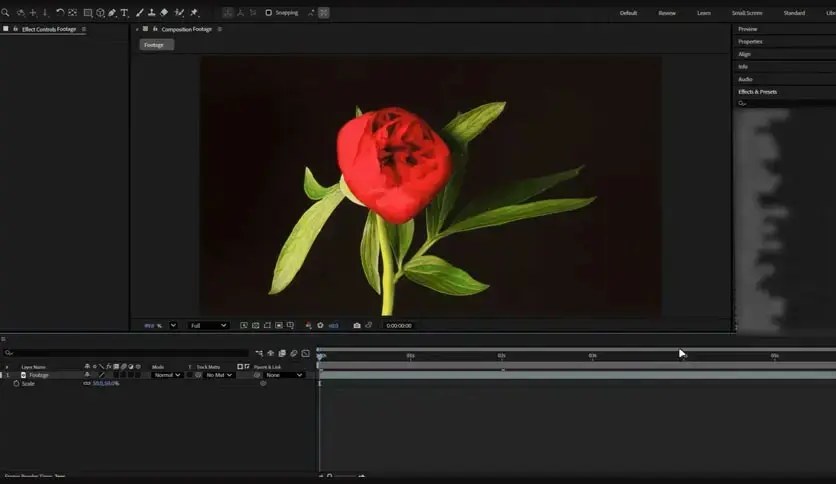Switch to the Learn workspace

coord(704,13)
